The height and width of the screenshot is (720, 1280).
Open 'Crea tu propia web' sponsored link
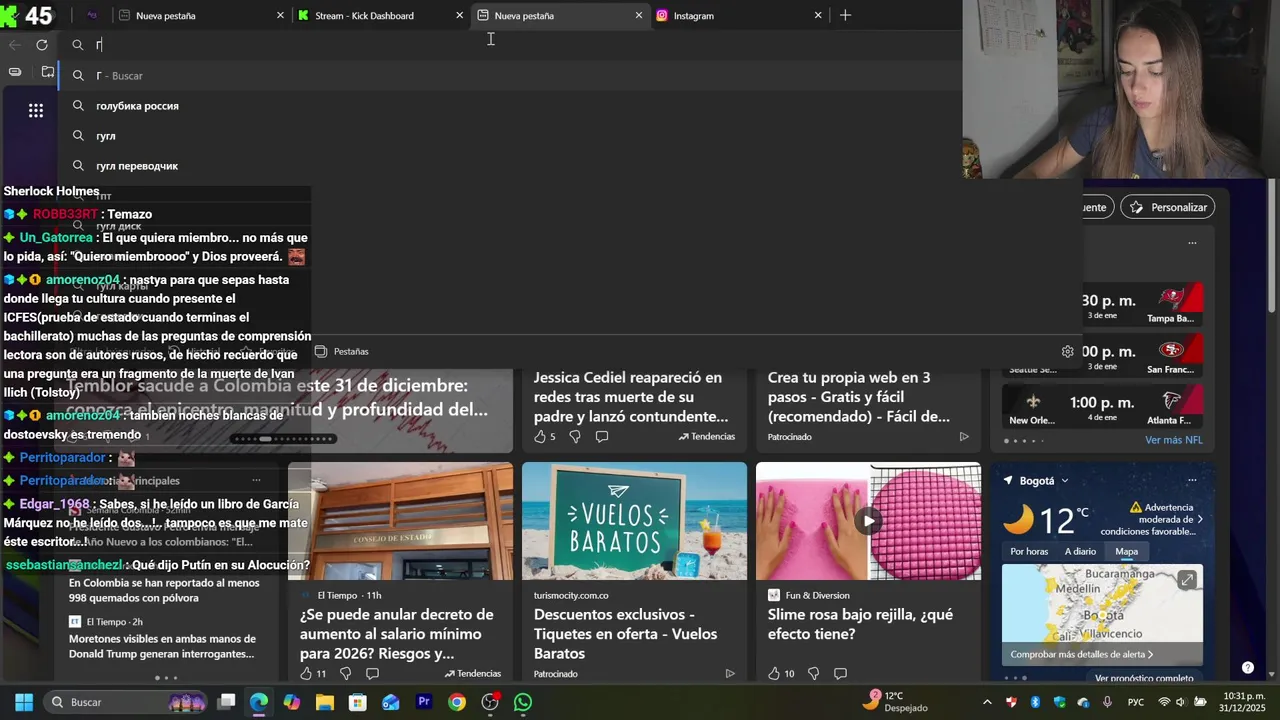pos(859,397)
